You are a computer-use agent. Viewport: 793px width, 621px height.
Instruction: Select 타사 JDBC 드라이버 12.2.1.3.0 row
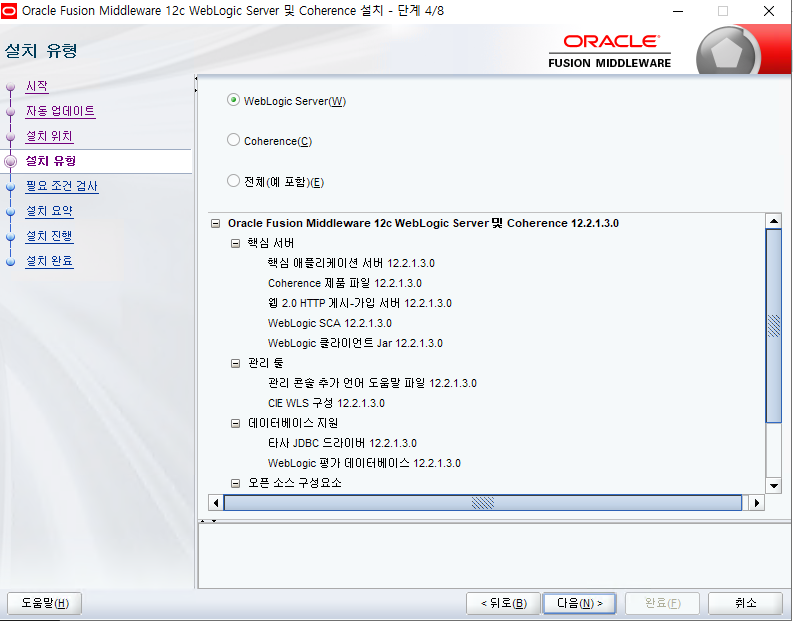[x=342, y=443]
